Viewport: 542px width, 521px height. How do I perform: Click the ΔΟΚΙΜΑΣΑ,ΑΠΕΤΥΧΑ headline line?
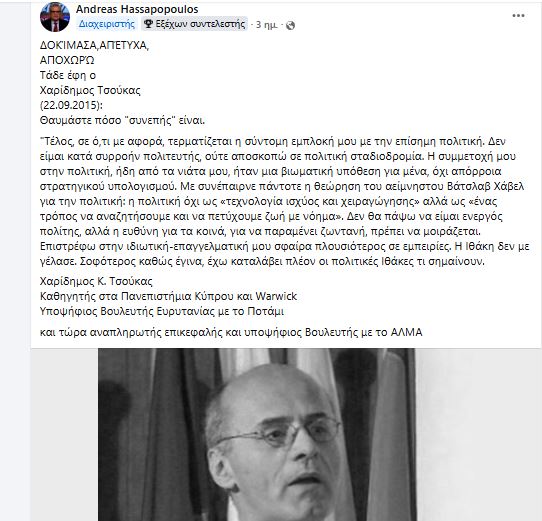[94, 45]
